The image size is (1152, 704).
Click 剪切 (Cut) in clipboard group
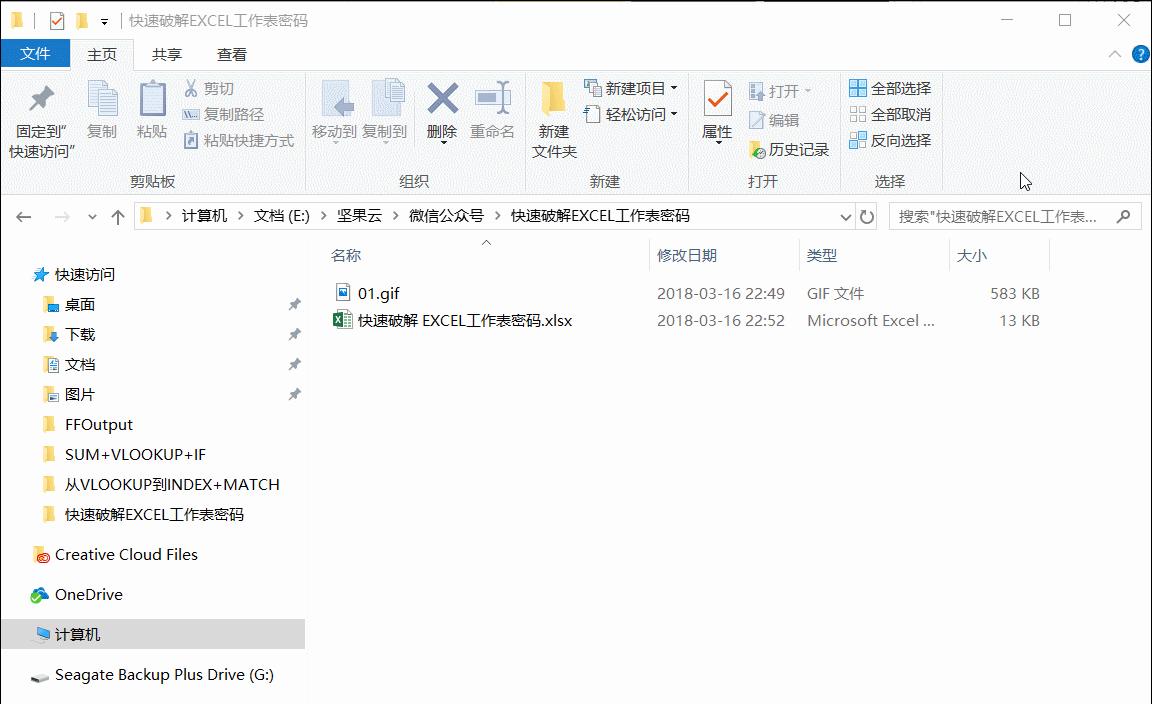pyautogui.click(x=216, y=90)
